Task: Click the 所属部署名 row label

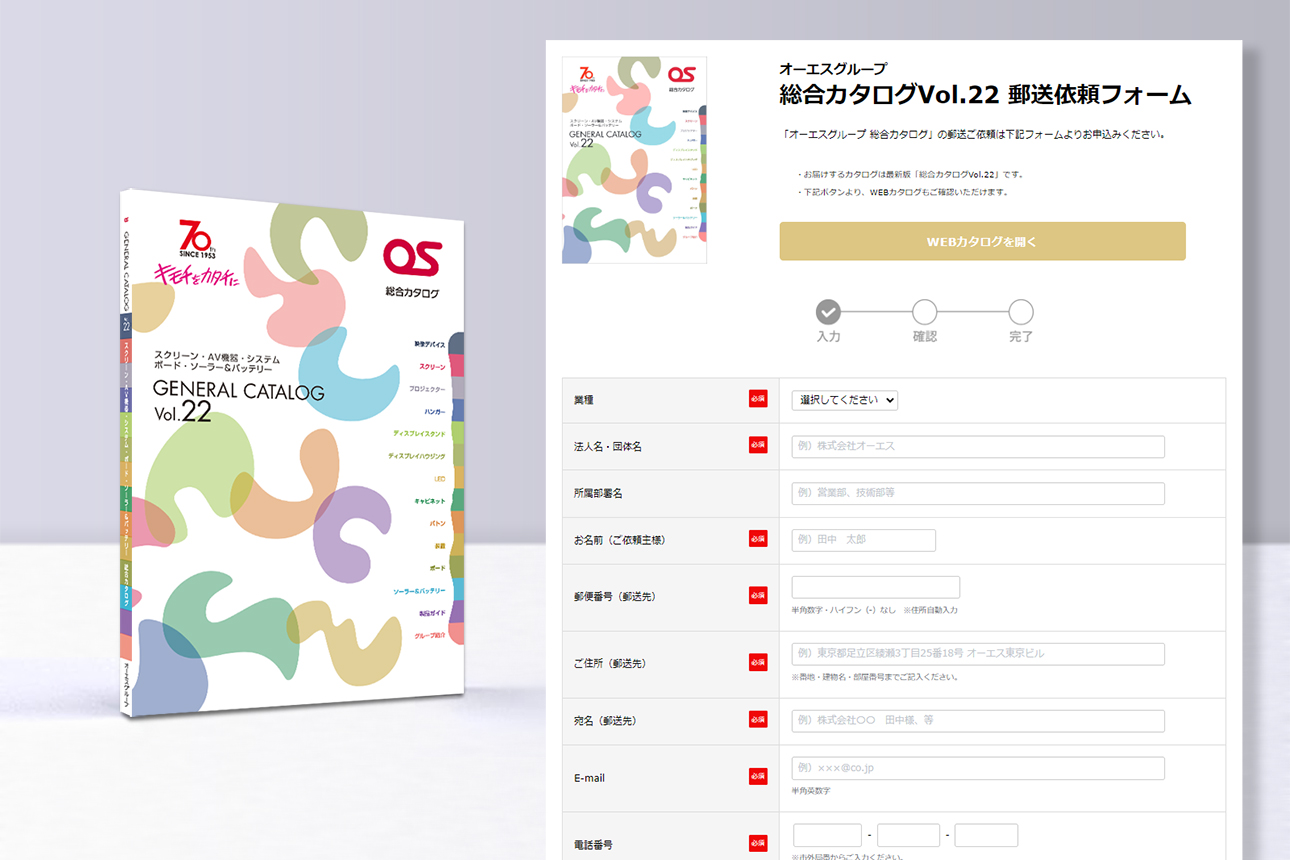Action: point(598,494)
